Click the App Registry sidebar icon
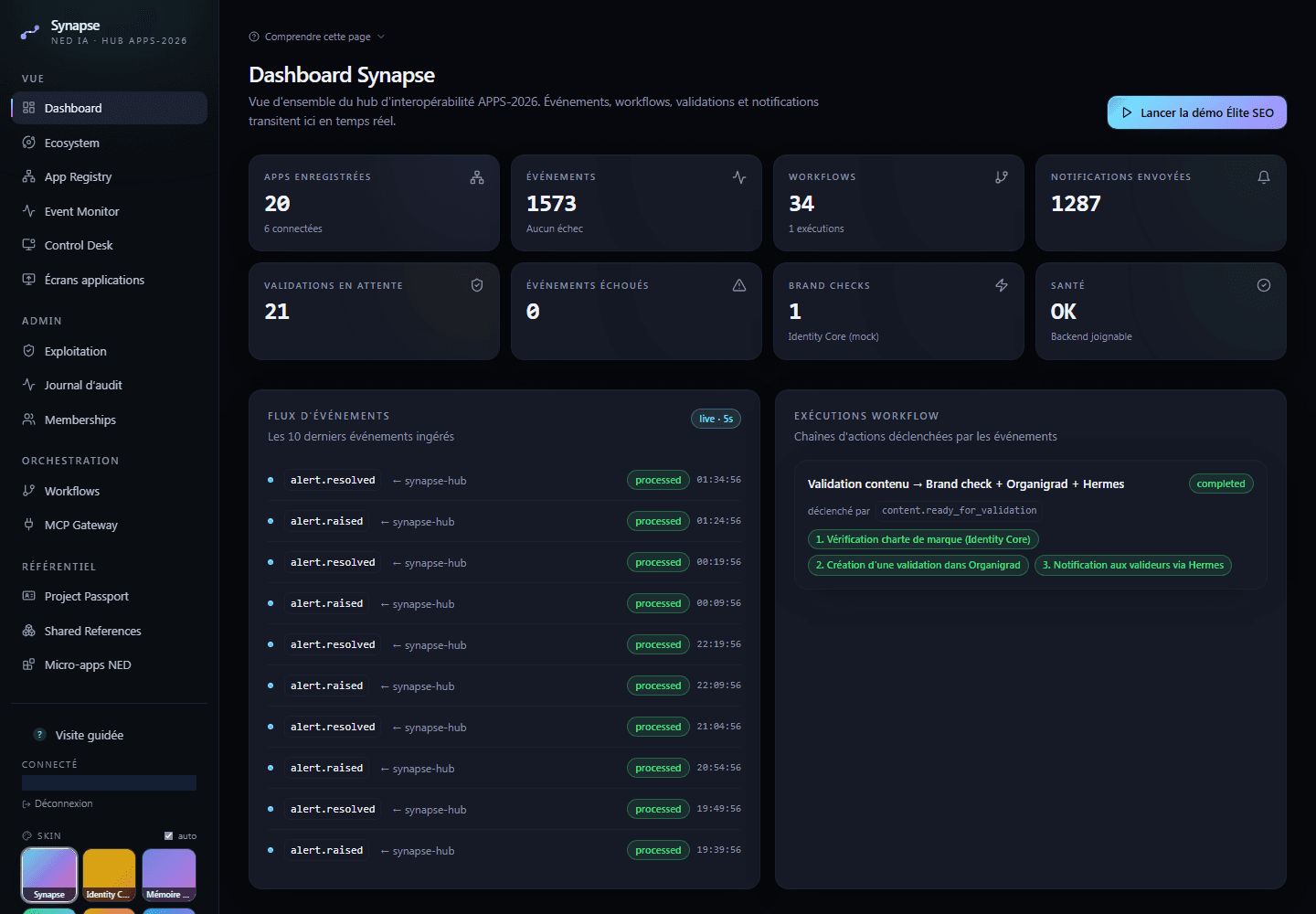 (x=28, y=176)
